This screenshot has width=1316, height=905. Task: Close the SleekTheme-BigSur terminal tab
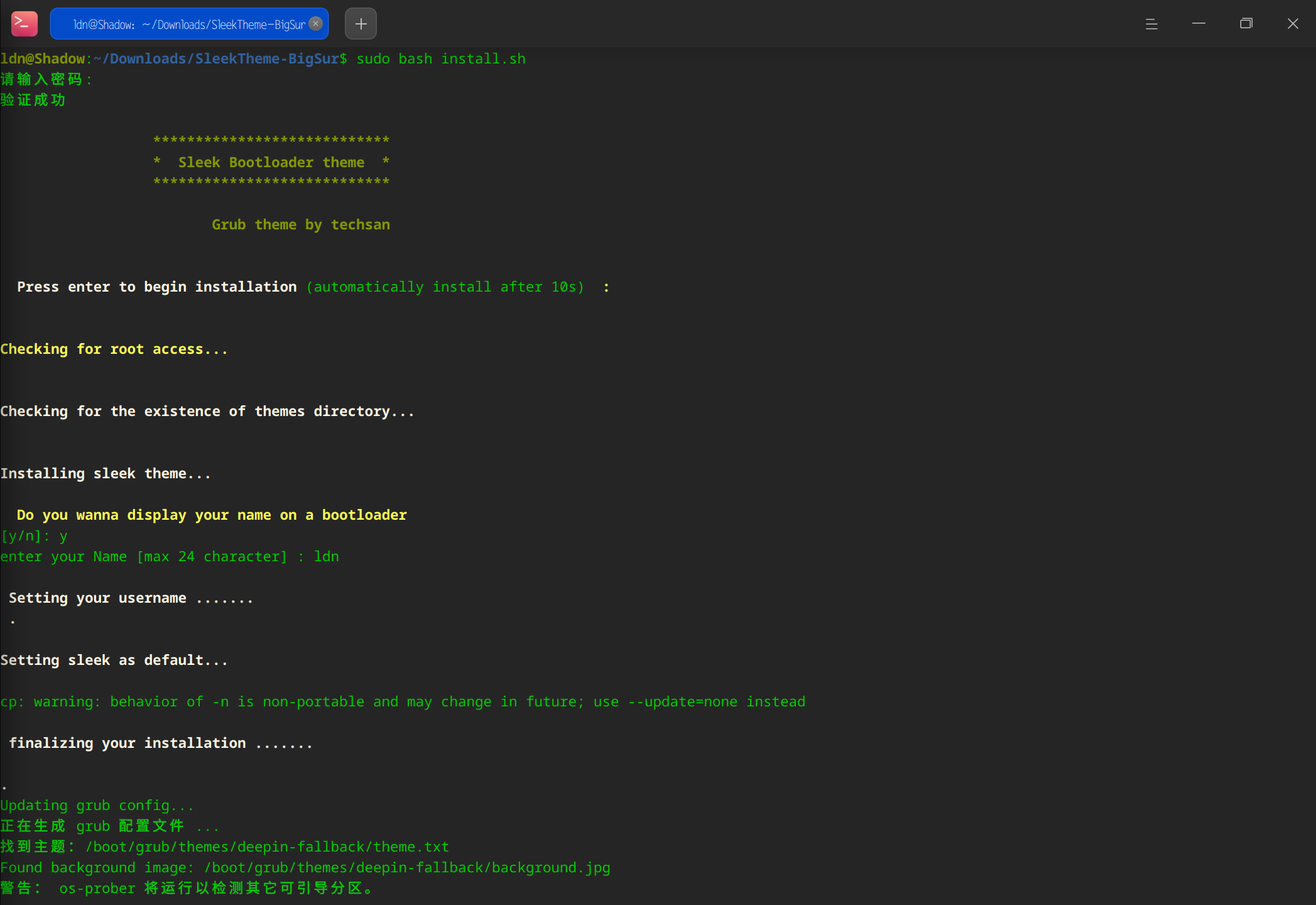pyautogui.click(x=316, y=24)
